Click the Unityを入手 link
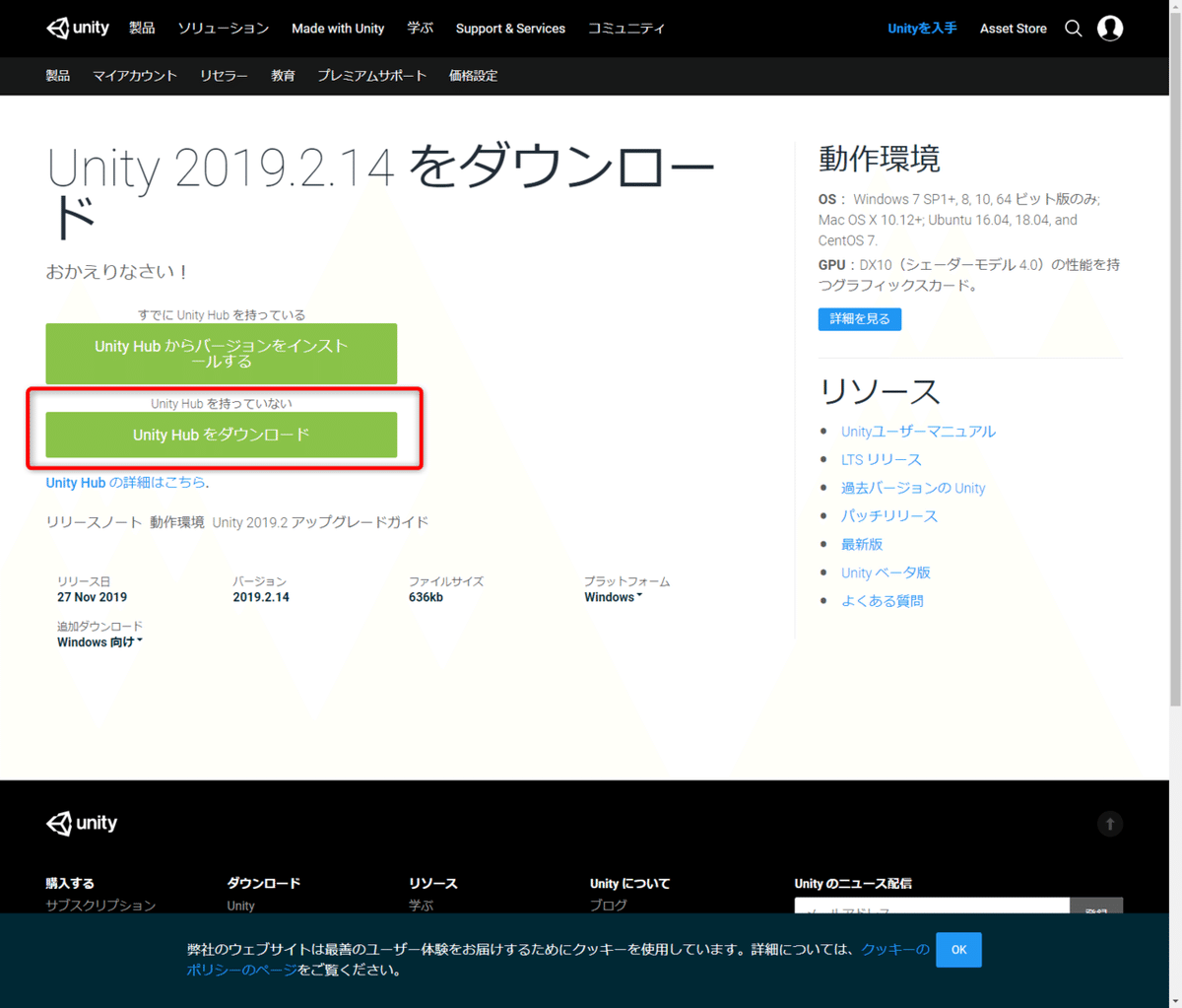 pyautogui.click(x=922, y=29)
